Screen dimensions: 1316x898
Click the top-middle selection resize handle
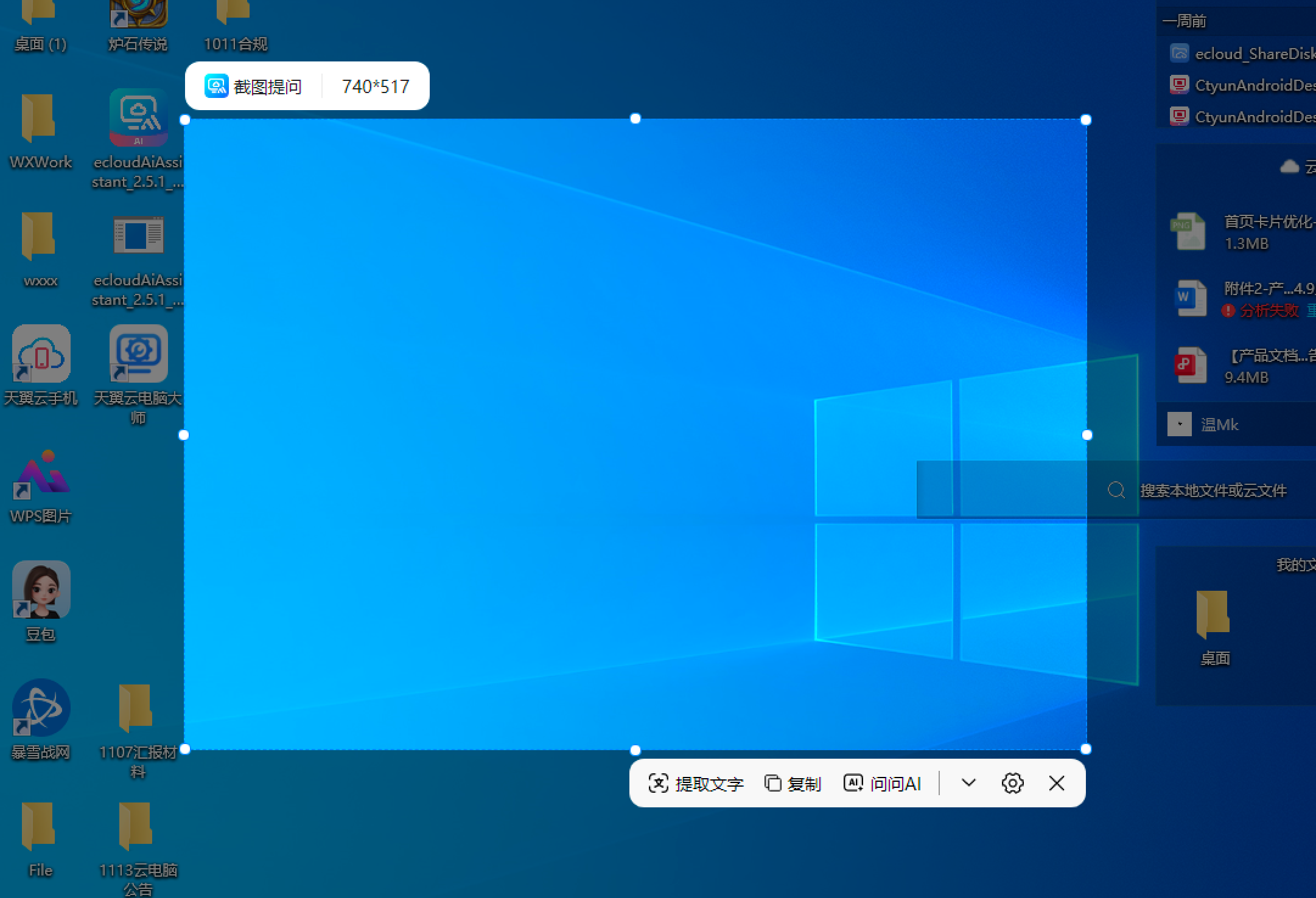pos(635,119)
